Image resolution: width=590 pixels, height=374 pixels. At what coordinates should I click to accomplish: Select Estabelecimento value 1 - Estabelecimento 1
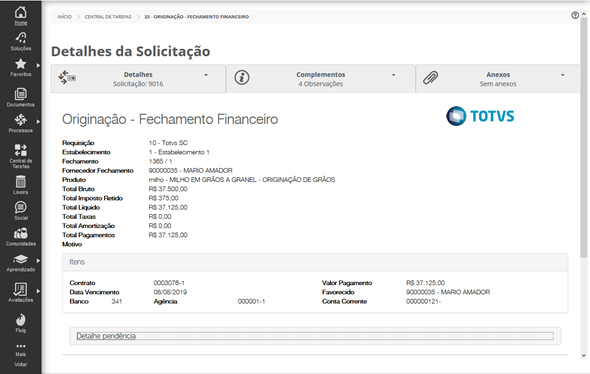pos(179,152)
